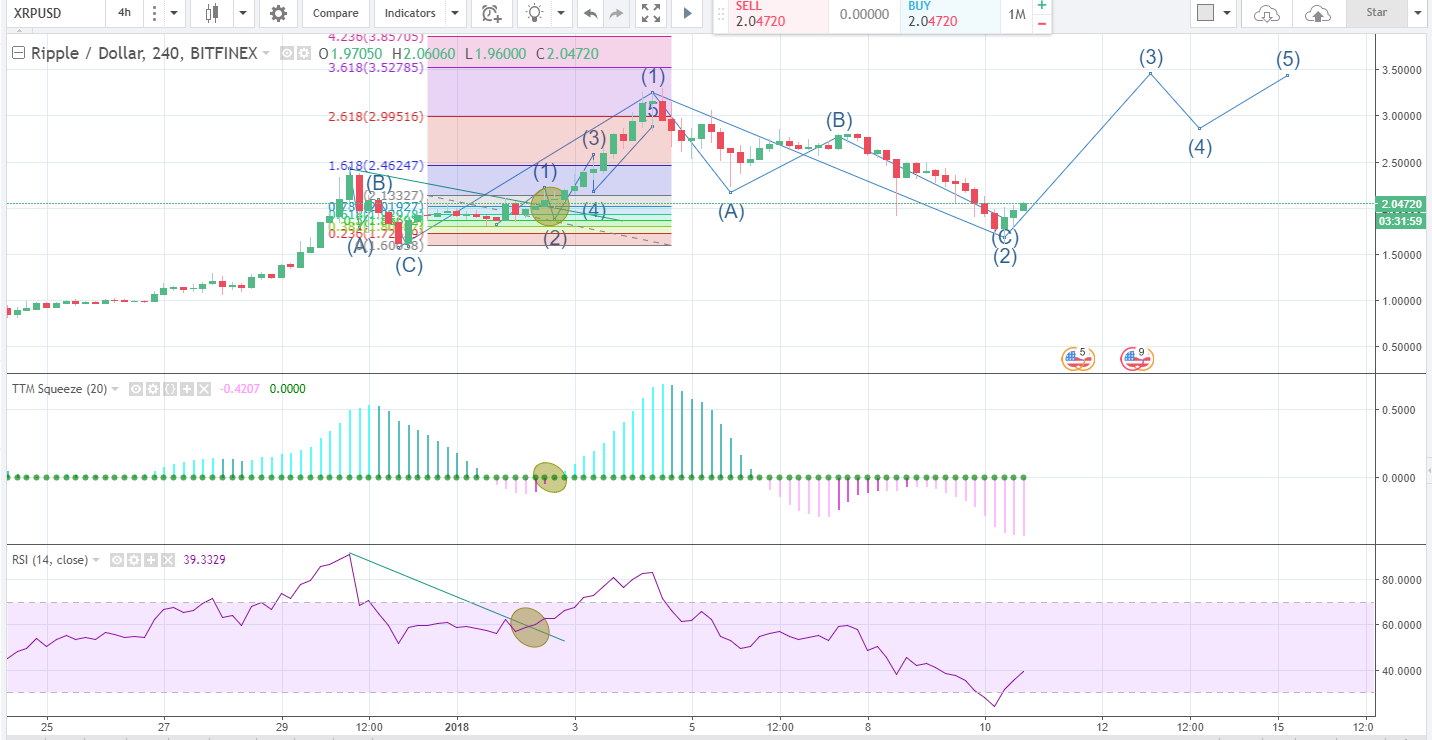Select the candlestick chart style icon
The width and height of the screenshot is (1432, 740).
coord(210,14)
